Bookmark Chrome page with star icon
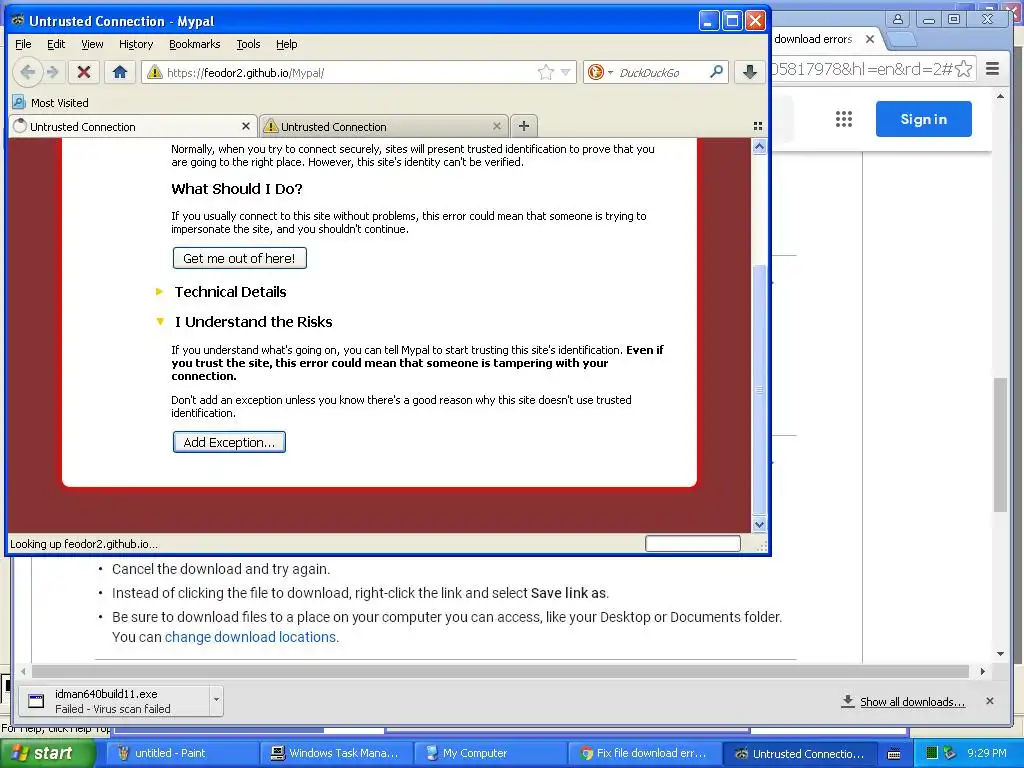This screenshot has height=768, width=1024. [963, 69]
